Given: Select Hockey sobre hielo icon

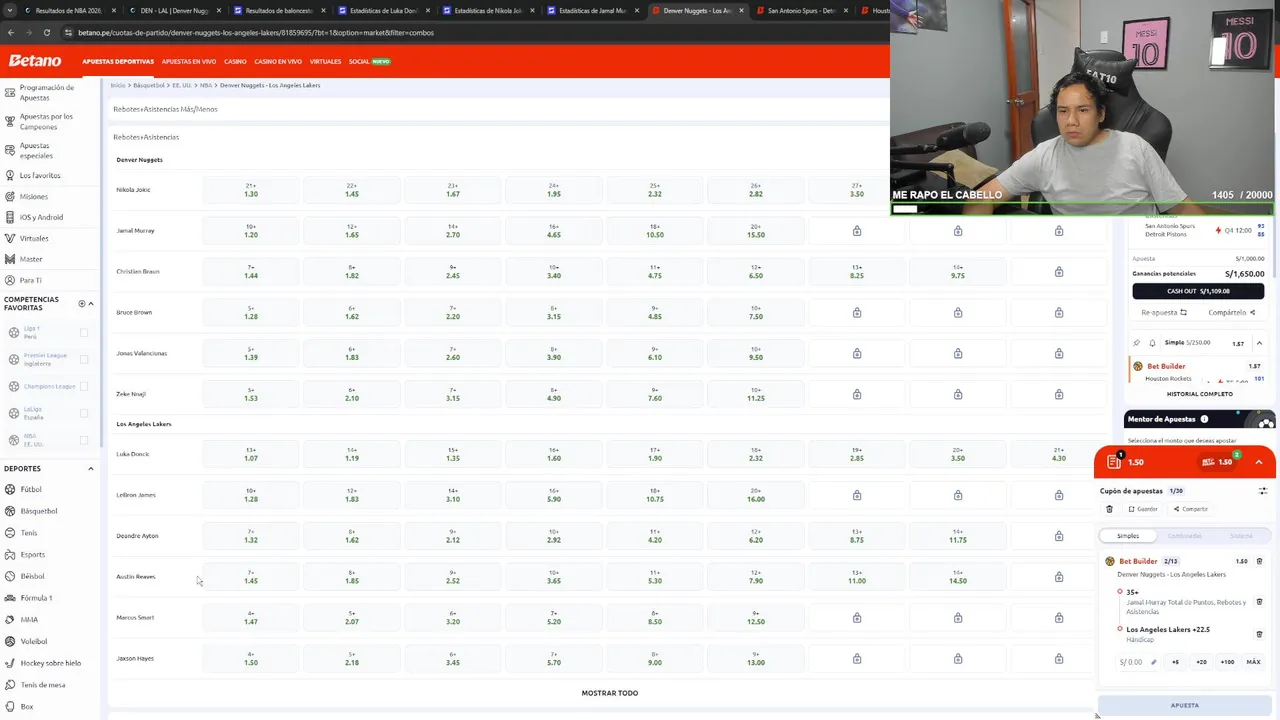Looking at the screenshot, I should point(10,663).
